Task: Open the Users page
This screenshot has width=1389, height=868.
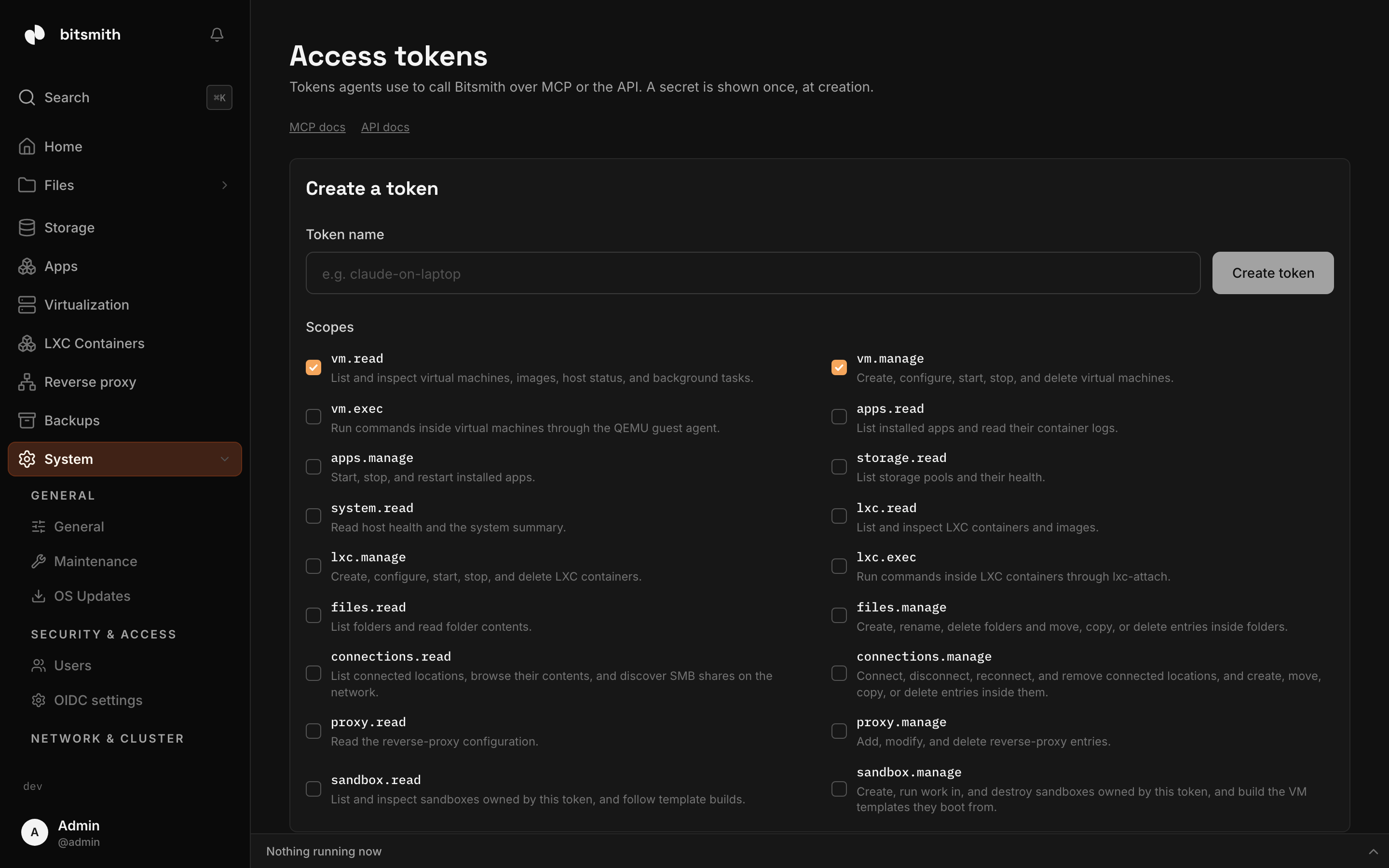Action: [x=131, y=665]
